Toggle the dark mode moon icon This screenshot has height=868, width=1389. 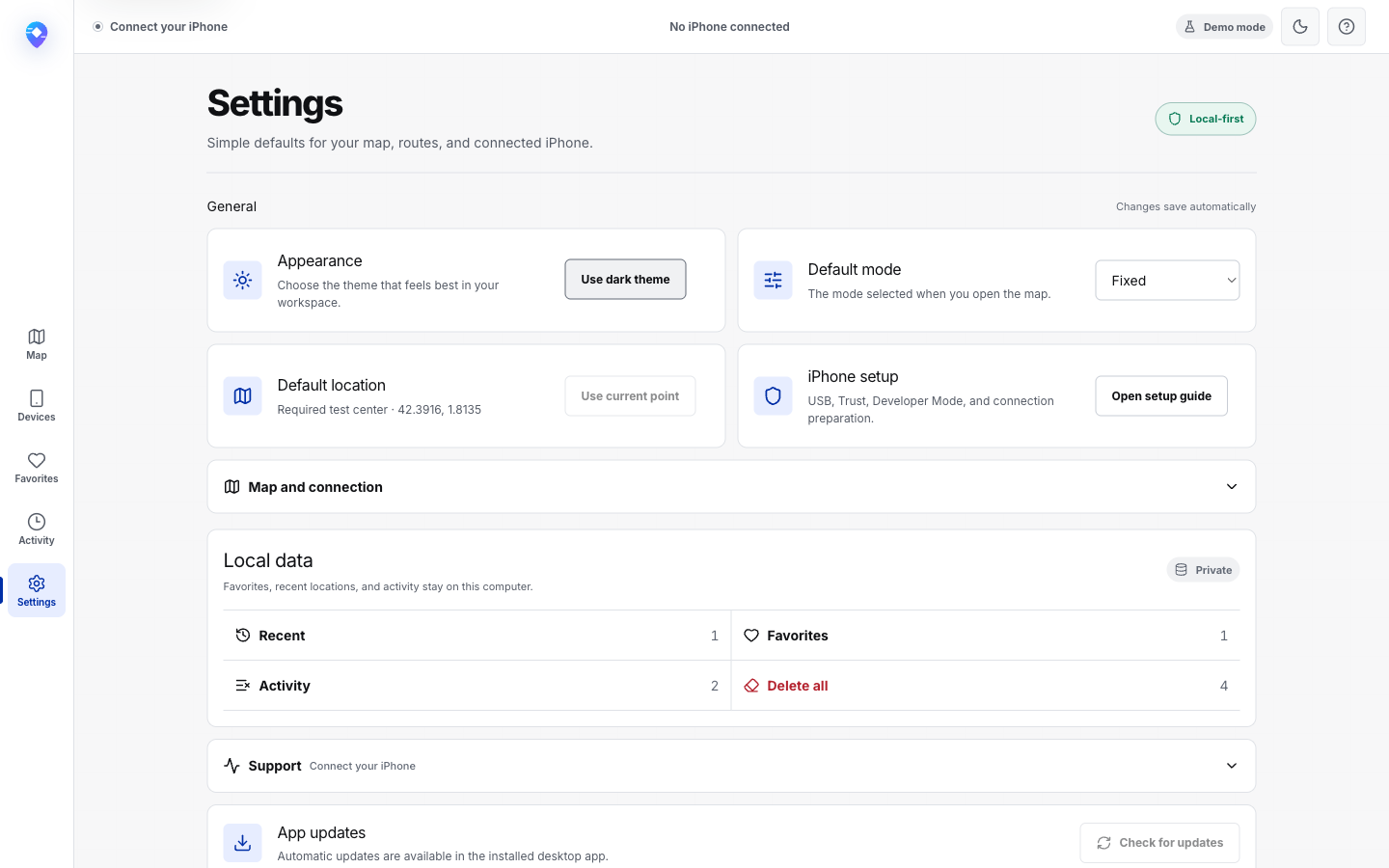click(x=1300, y=27)
